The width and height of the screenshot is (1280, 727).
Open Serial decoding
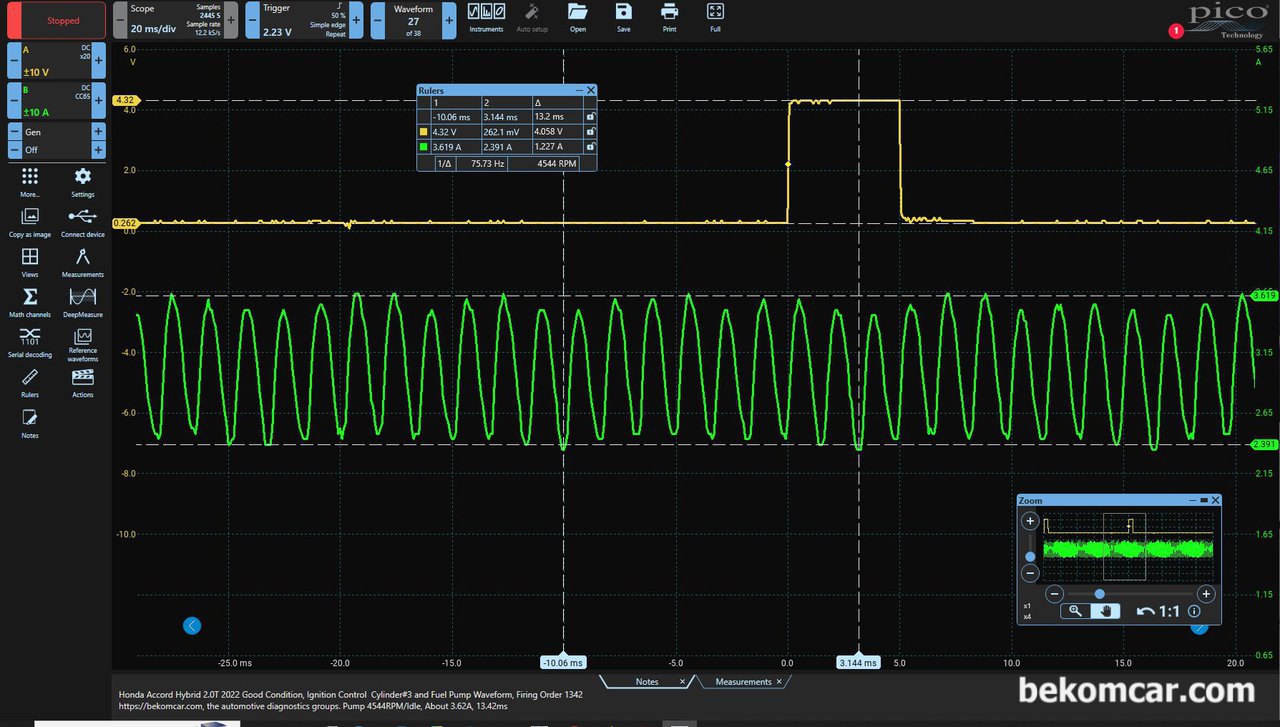(x=30, y=341)
